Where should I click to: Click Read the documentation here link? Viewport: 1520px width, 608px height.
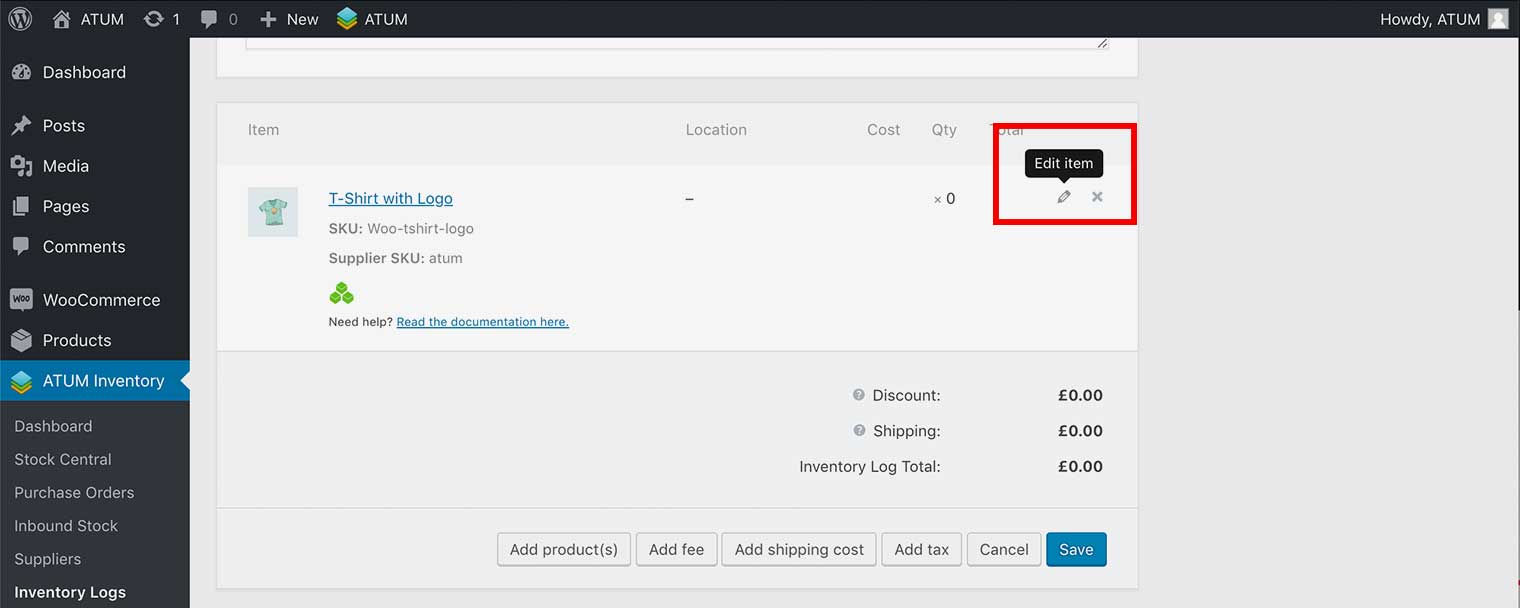pyautogui.click(x=482, y=322)
